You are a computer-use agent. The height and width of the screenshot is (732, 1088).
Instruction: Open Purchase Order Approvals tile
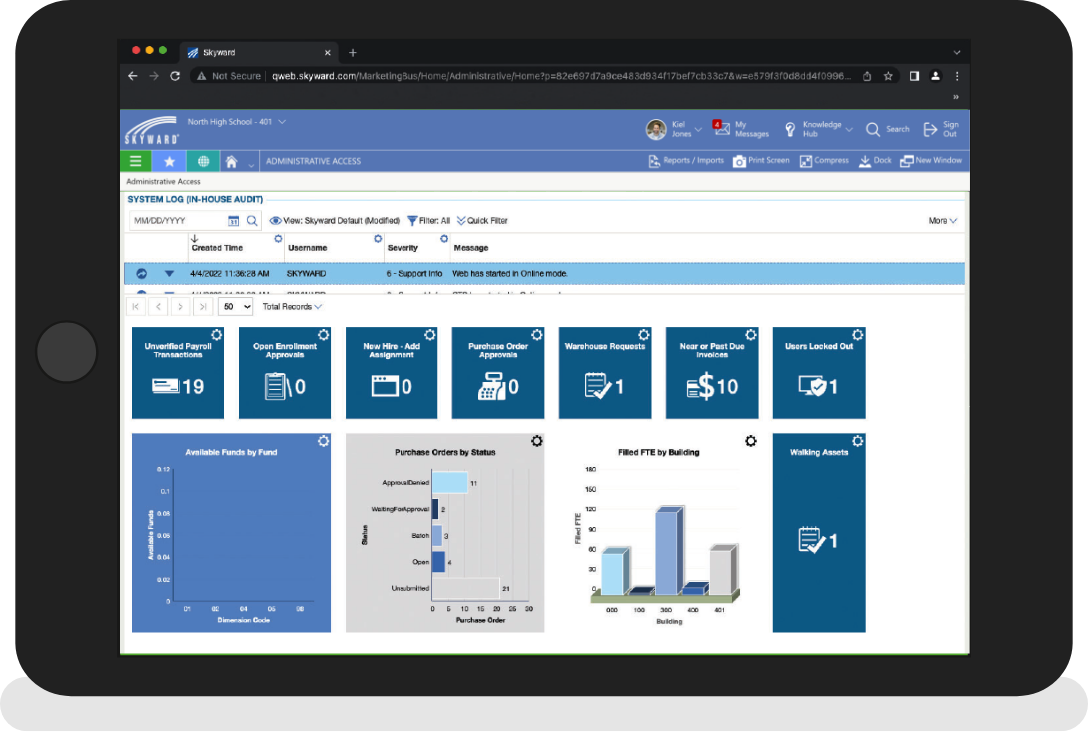(x=498, y=373)
